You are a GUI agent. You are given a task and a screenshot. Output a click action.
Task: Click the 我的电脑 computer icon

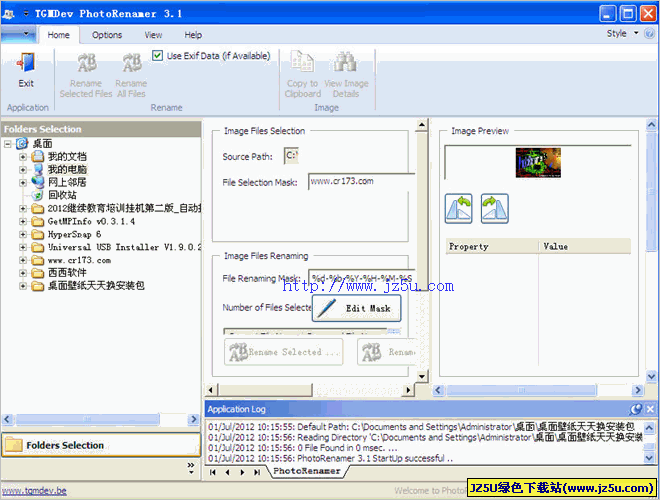point(38,170)
